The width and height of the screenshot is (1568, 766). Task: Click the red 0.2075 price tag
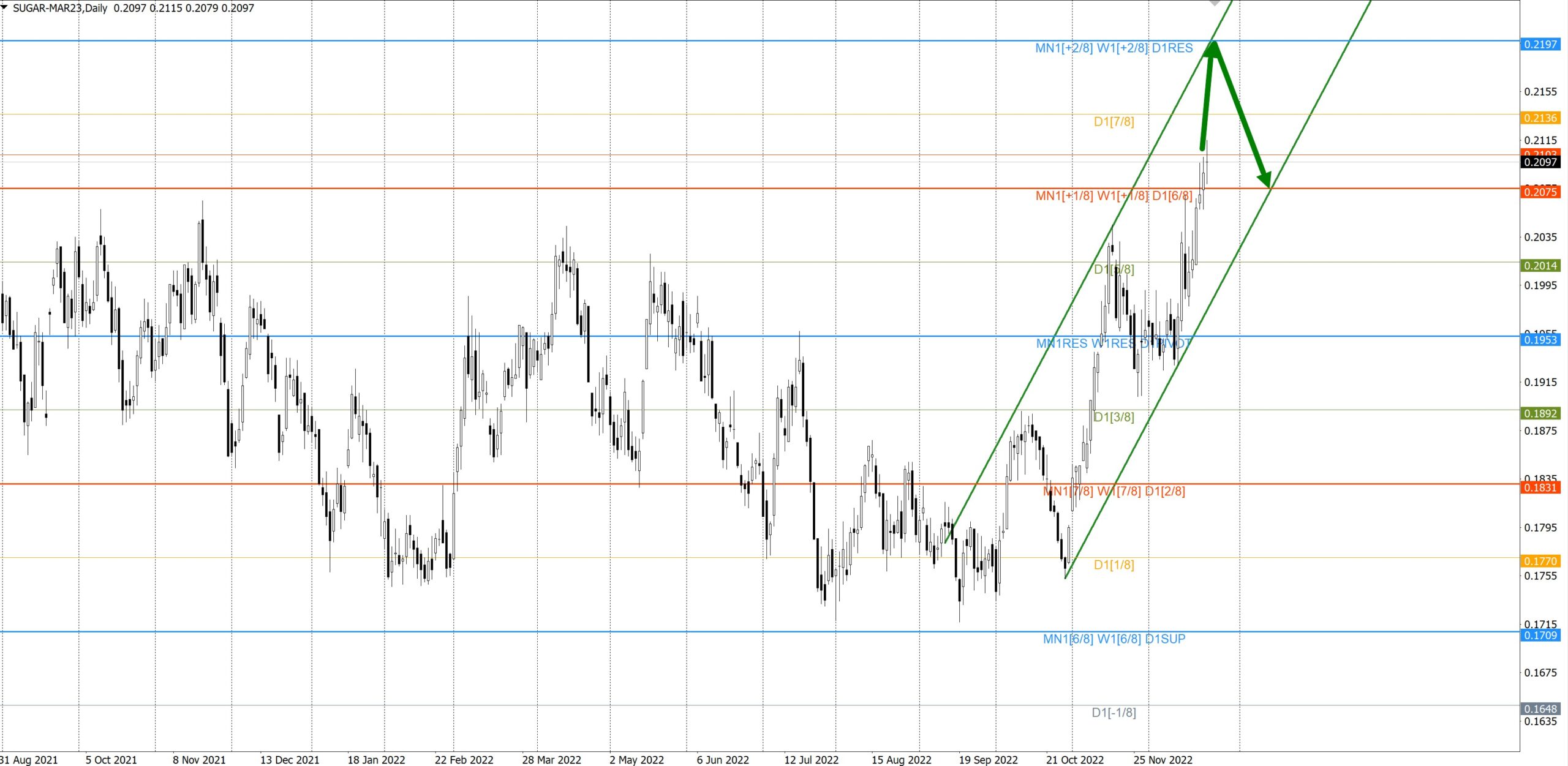[x=1540, y=192]
